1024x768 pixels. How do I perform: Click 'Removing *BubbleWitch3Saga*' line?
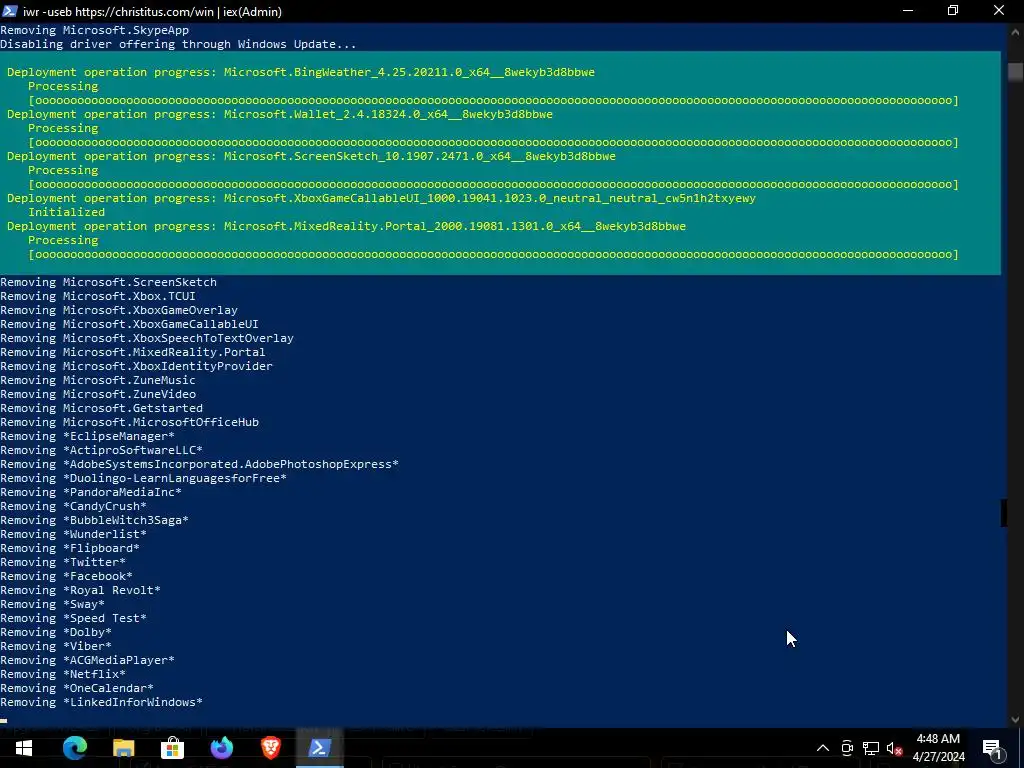(95, 520)
